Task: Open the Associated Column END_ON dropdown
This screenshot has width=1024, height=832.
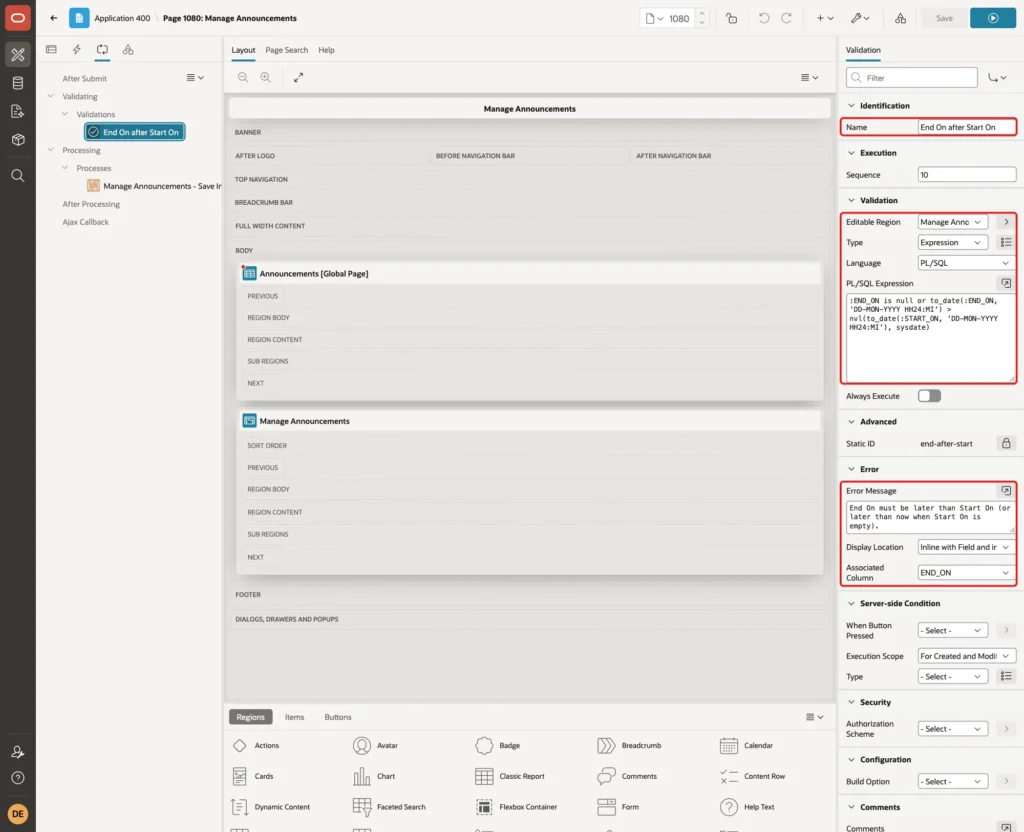Action: (966, 573)
